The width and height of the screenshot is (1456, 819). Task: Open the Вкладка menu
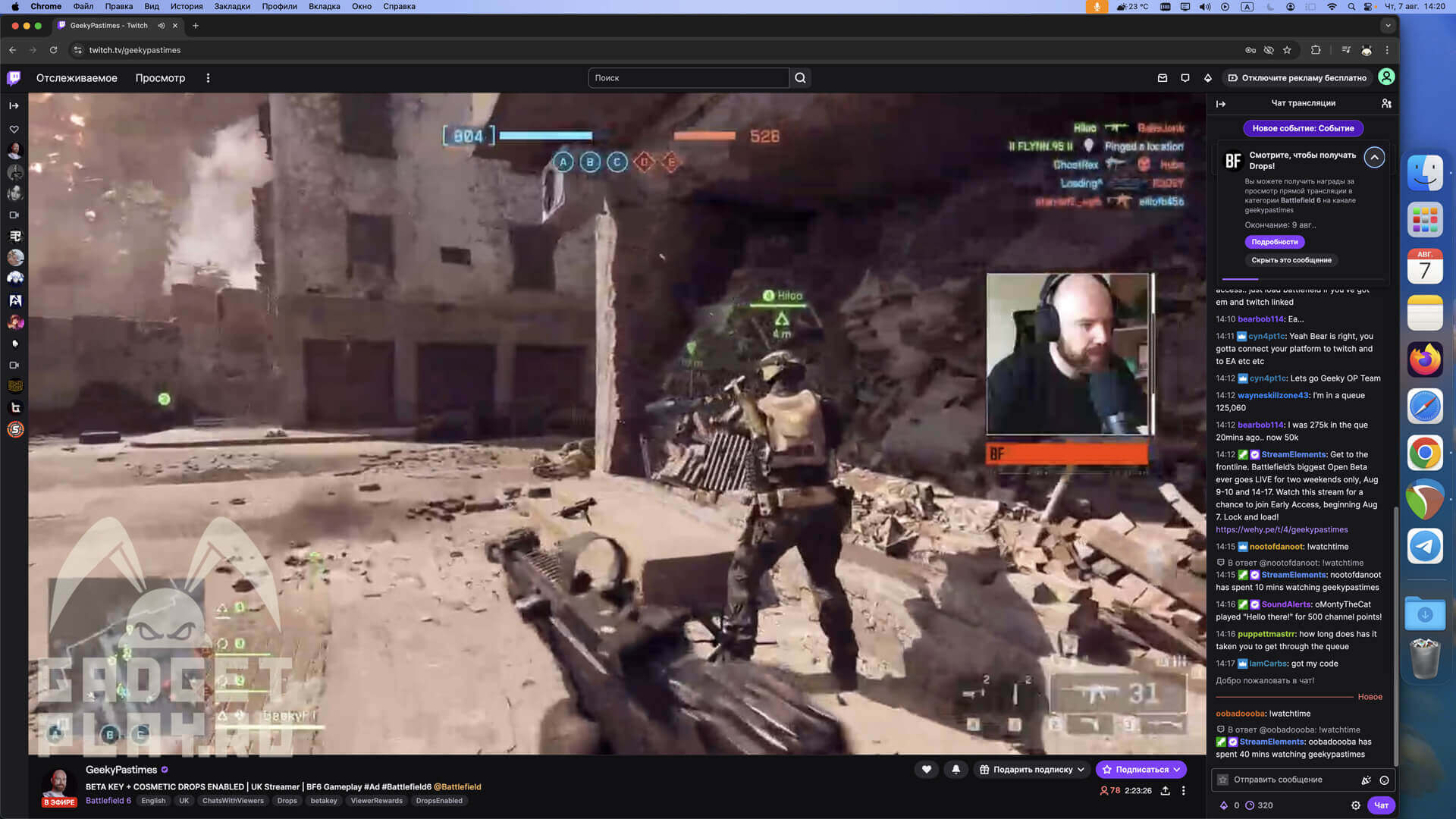[x=325, y=6]
